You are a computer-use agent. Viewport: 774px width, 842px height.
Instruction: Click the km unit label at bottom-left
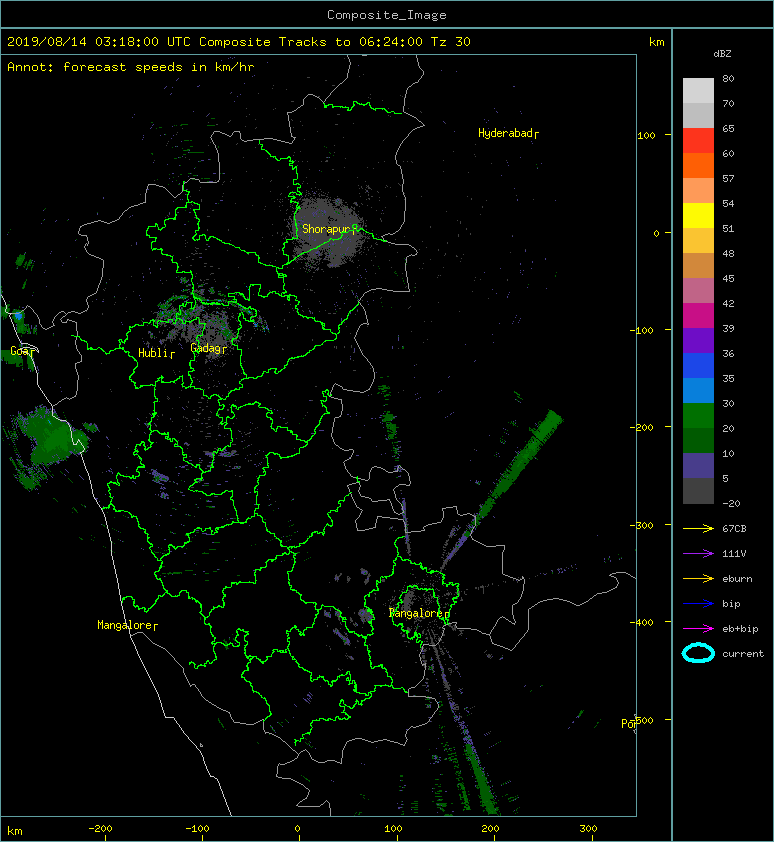pyautogui.click(x=15, y=831)
